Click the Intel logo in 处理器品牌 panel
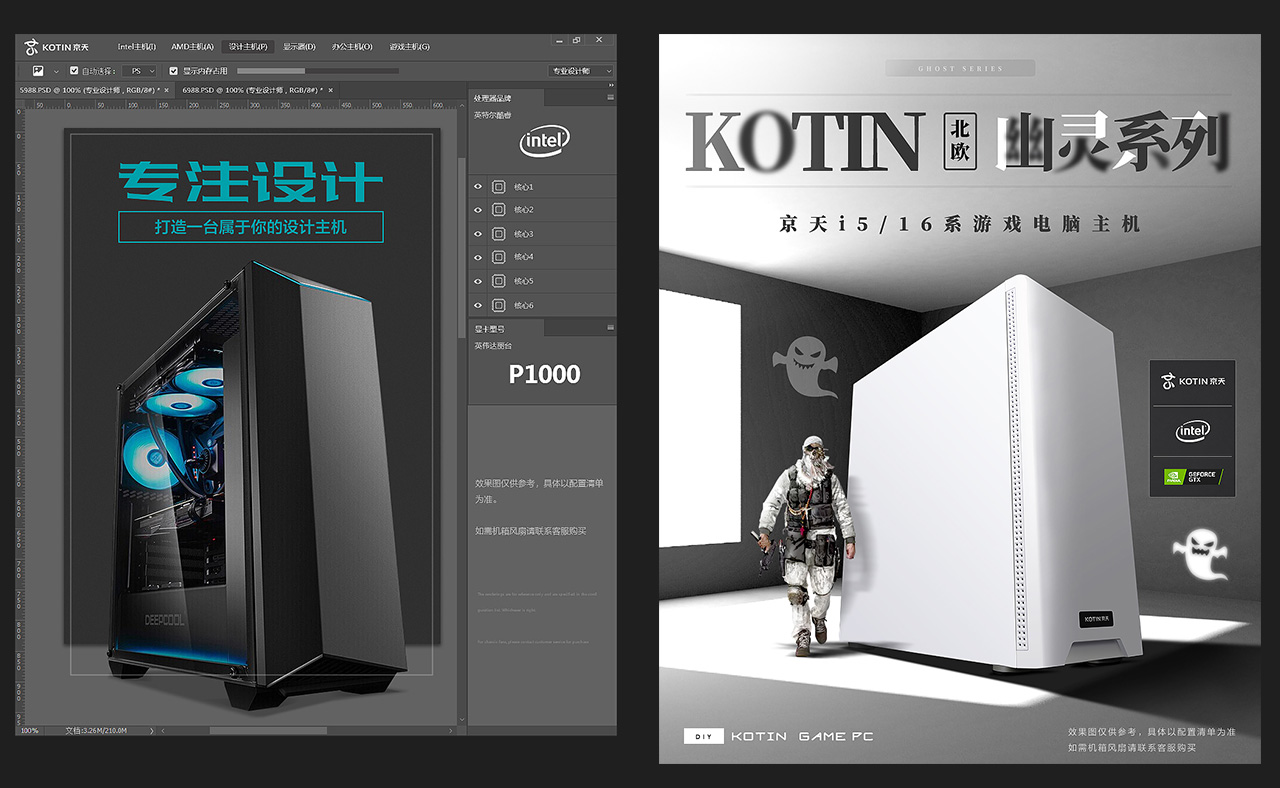The image size is (1280, 788). click(543, 141)
